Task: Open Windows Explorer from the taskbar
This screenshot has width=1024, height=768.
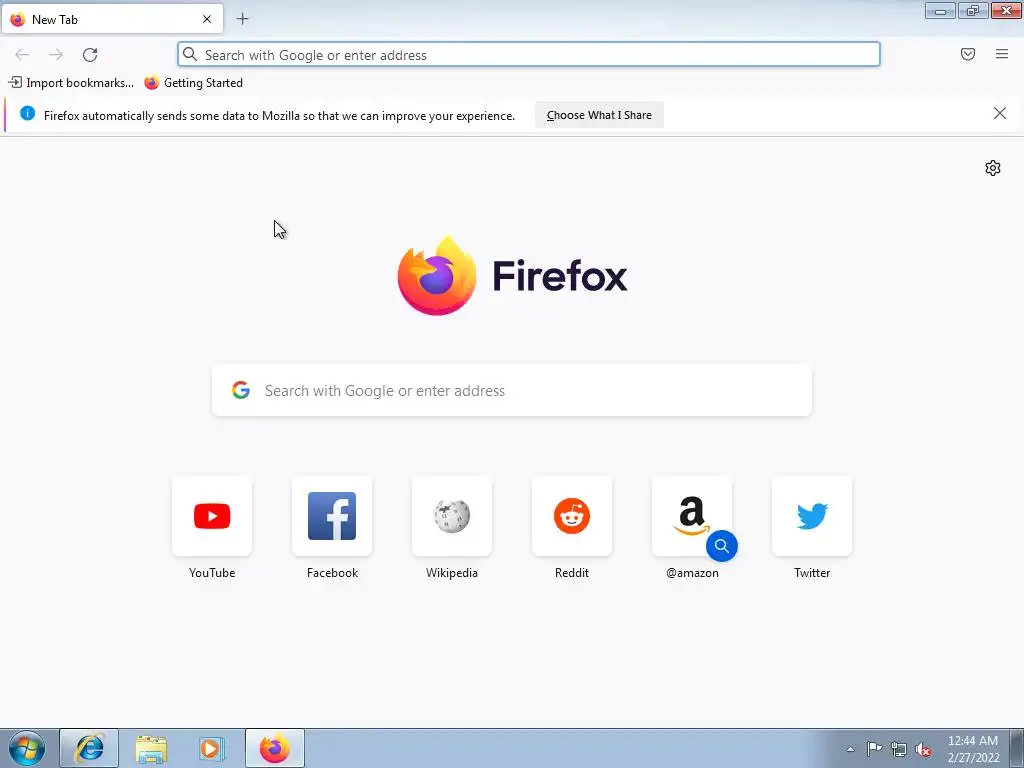Action: 151,748
